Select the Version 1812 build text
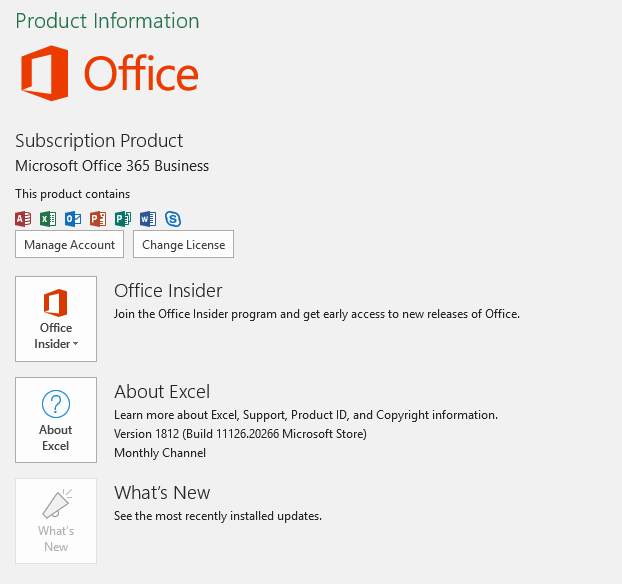The image size is (622, 584). pyautogui.click(x=240, y=434)
